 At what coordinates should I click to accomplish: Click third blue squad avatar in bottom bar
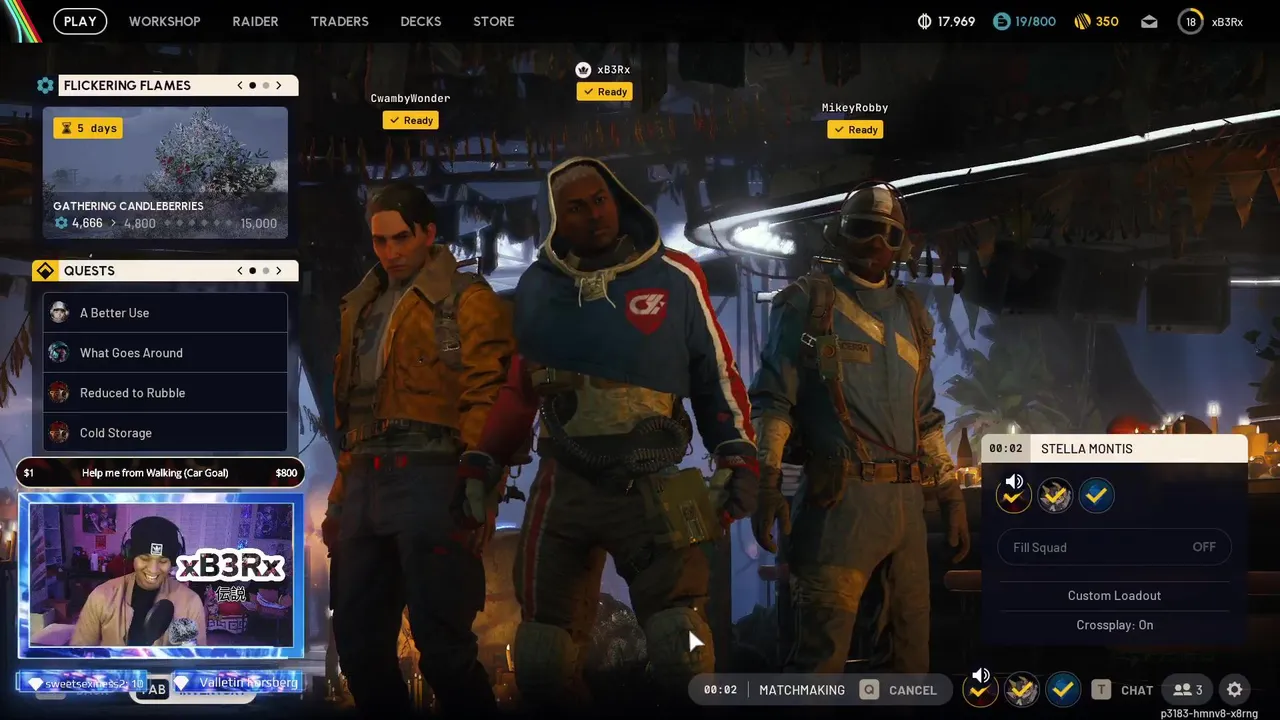[1062, 689]
